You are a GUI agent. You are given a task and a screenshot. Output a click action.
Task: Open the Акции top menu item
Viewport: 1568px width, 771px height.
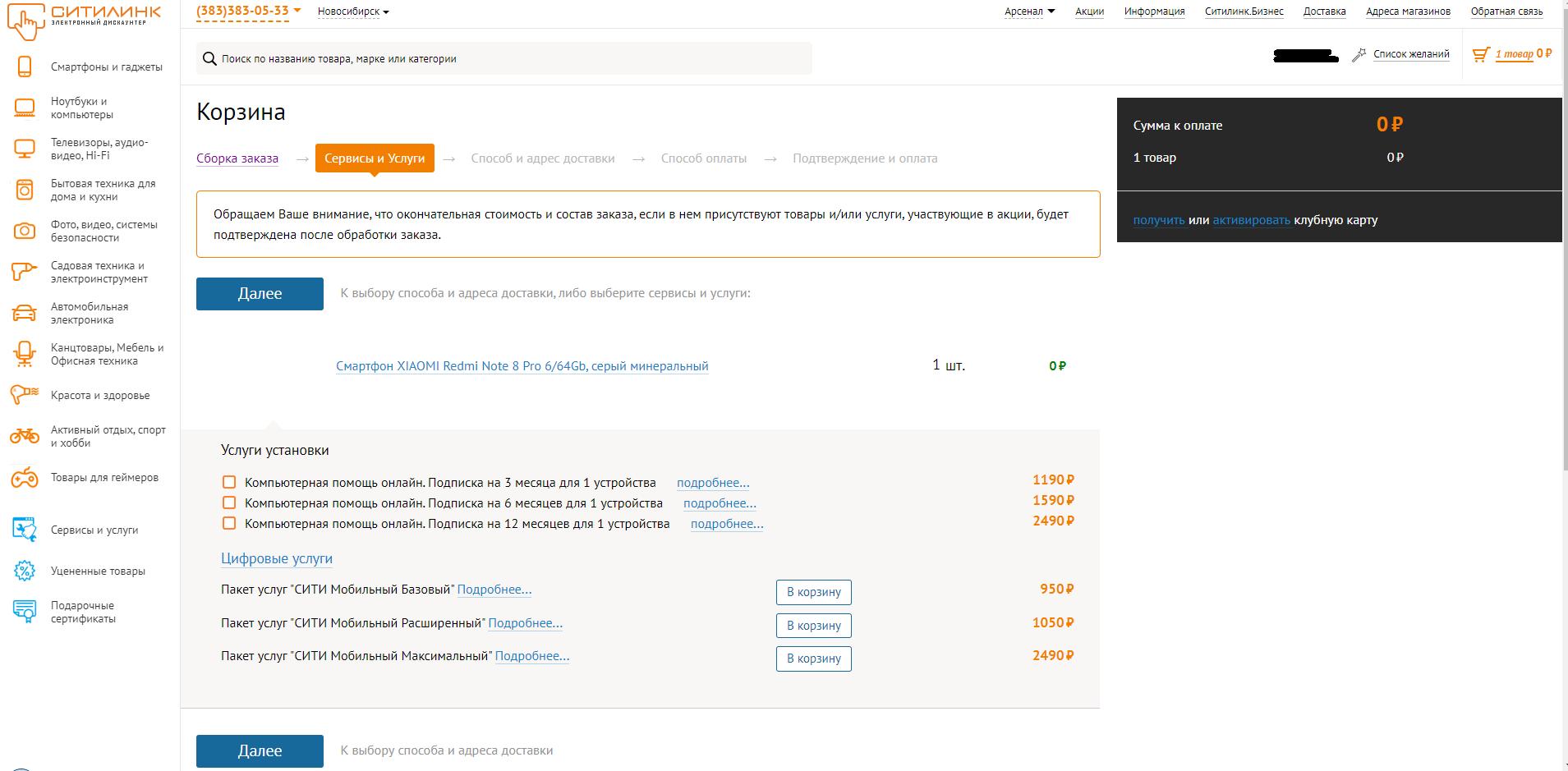point(1089,11)
